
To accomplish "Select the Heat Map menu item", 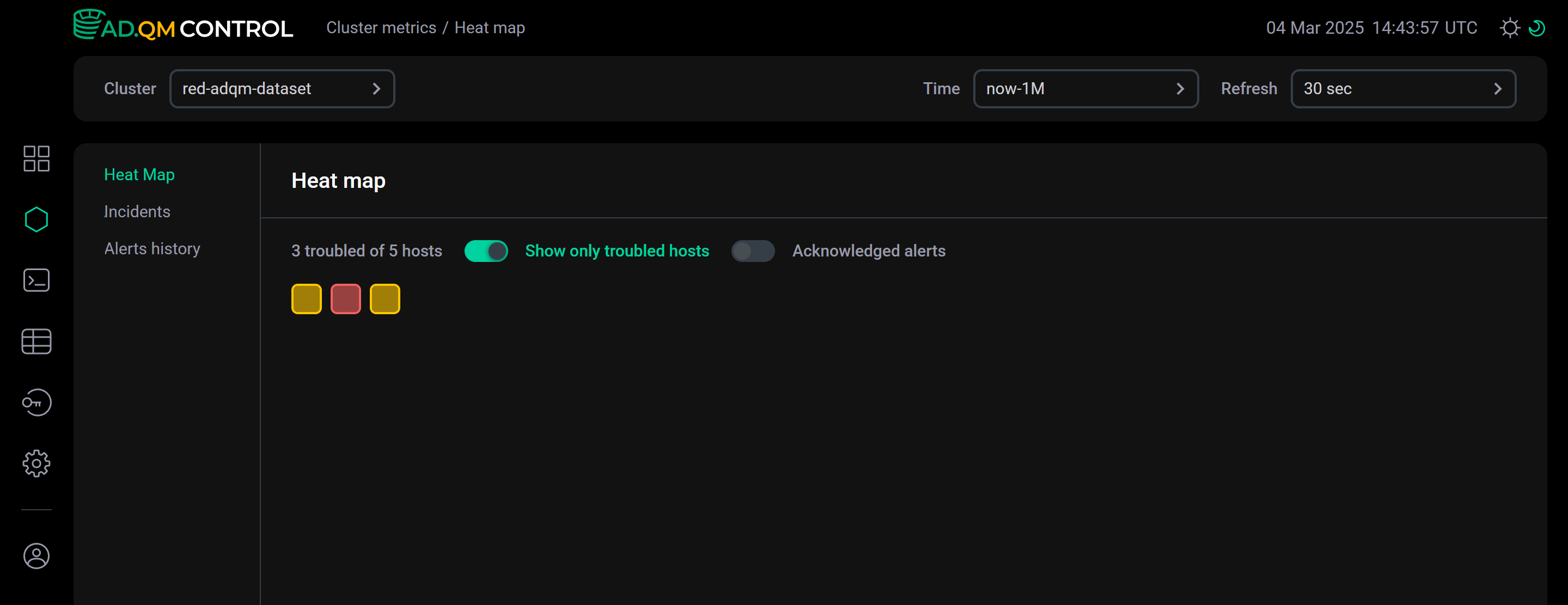I will [x=139, y=175].
